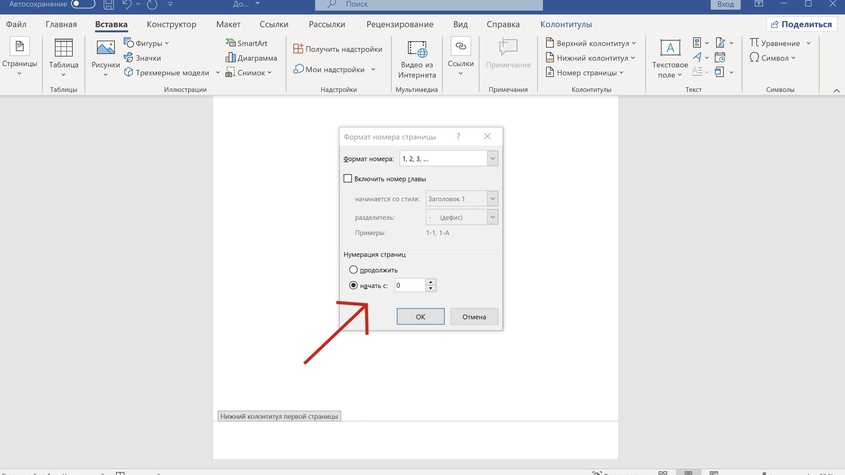Image resolution: width=845 pixels, height=475 pixels.
Task: Insert Значки icons from ribbon
Action: (x=129, y=58)
